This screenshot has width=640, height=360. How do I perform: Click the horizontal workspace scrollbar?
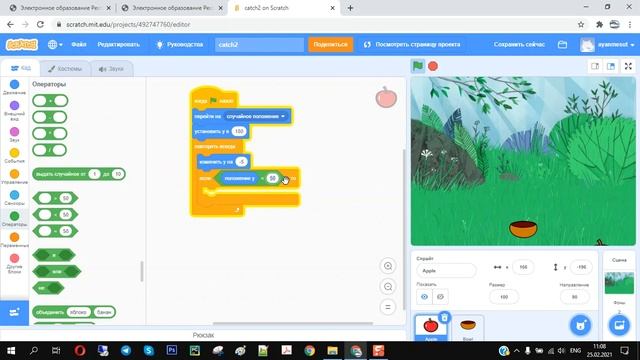coord(293,323)
